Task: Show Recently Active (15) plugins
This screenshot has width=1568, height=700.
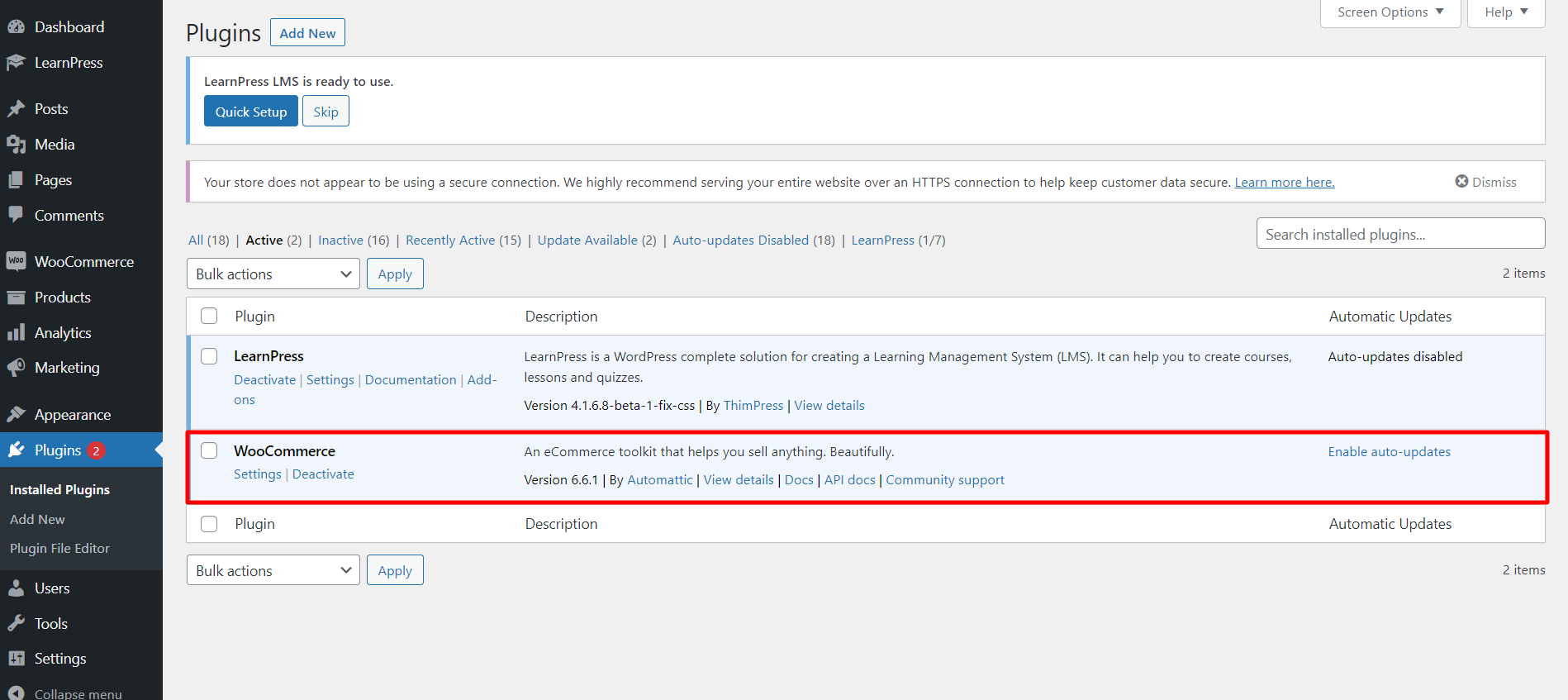Action: [463, 240]
